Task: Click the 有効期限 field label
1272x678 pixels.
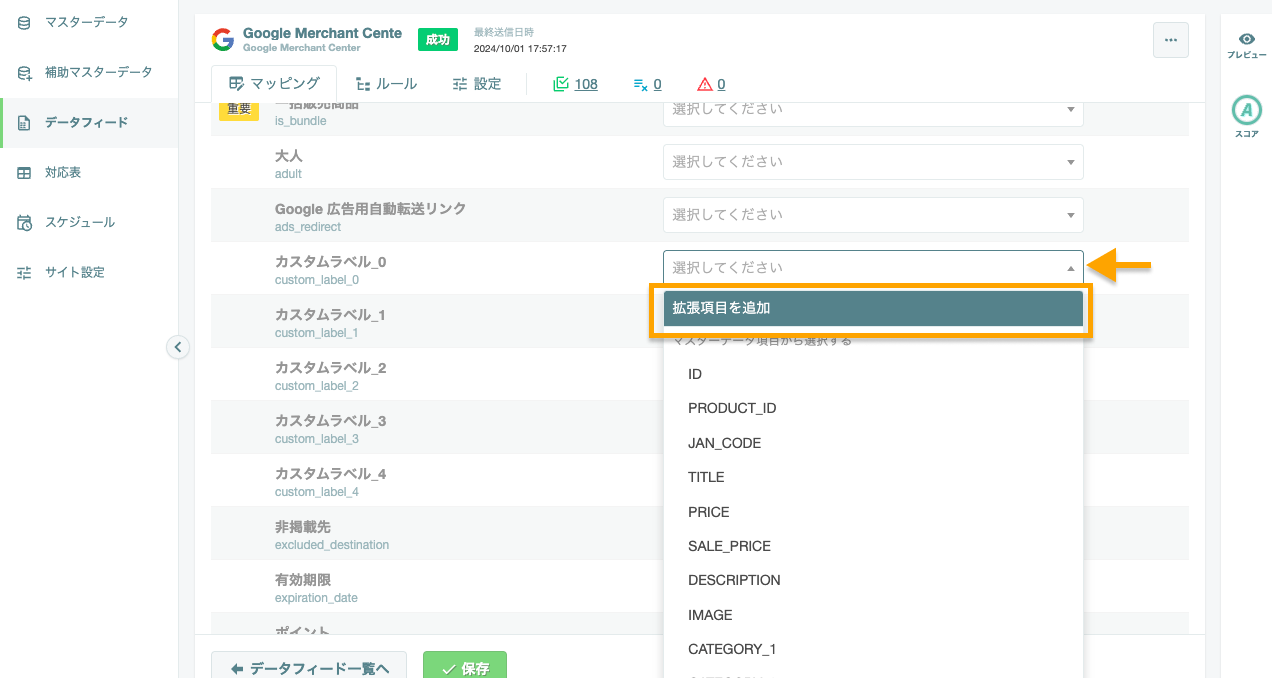Action: click(303, 580)
